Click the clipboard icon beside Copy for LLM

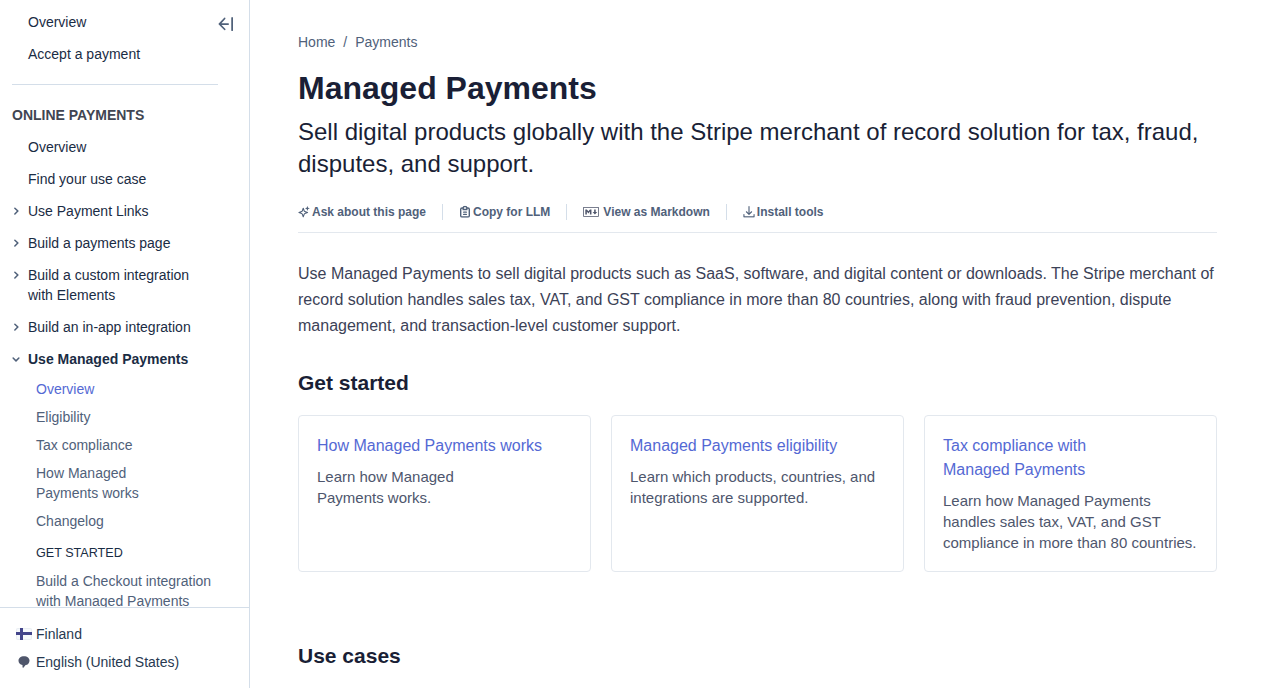pyautogui.click(x=465, y=212)
